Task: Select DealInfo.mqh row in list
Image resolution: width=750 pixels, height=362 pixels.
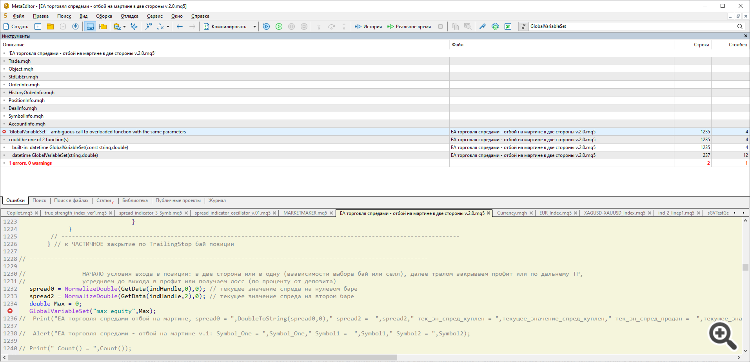Action: tap(375, 108)
